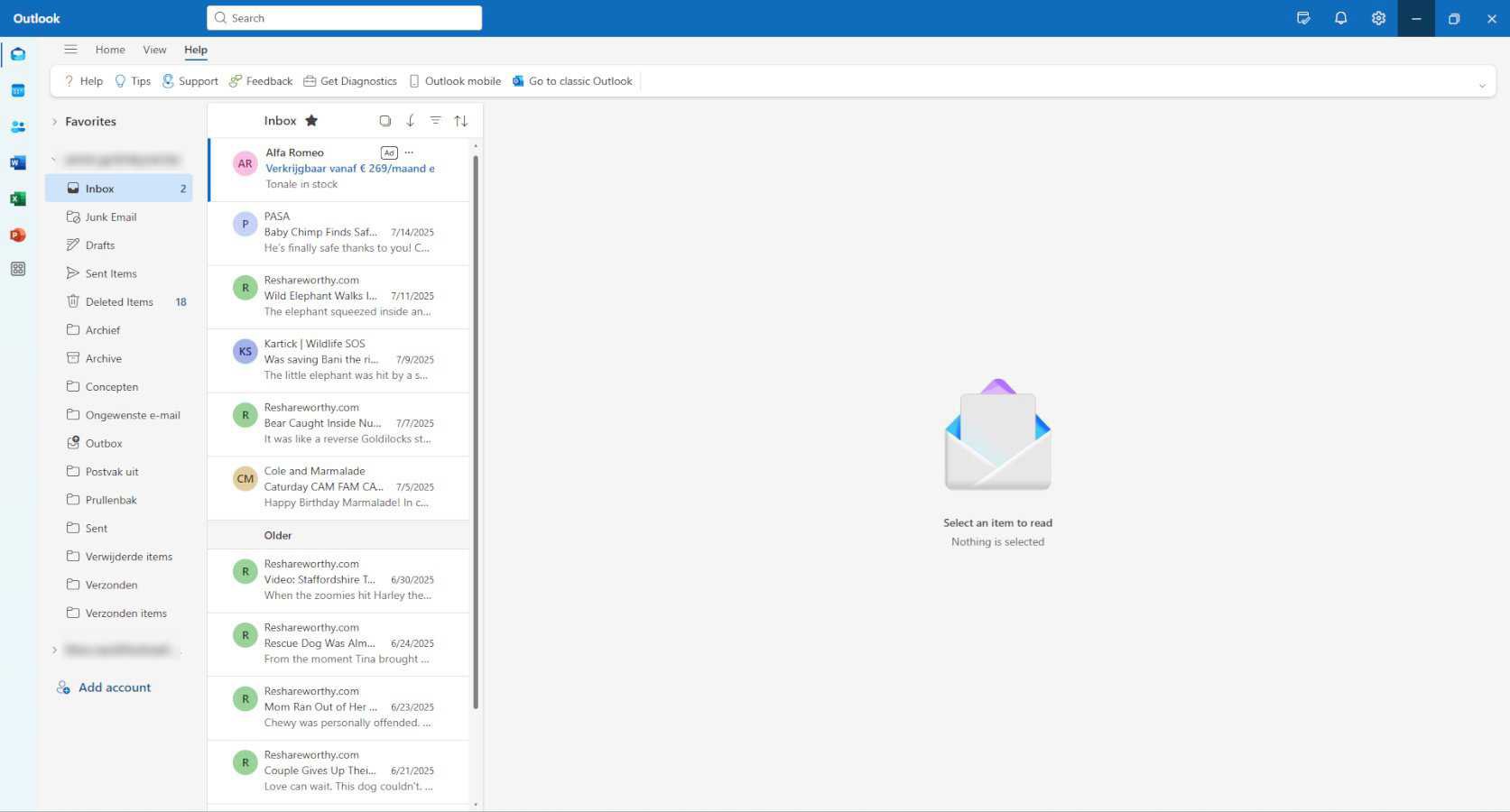Open the Rescue Dog Was Alm... email
The image size is (1510, 812).
click(338, 644)
